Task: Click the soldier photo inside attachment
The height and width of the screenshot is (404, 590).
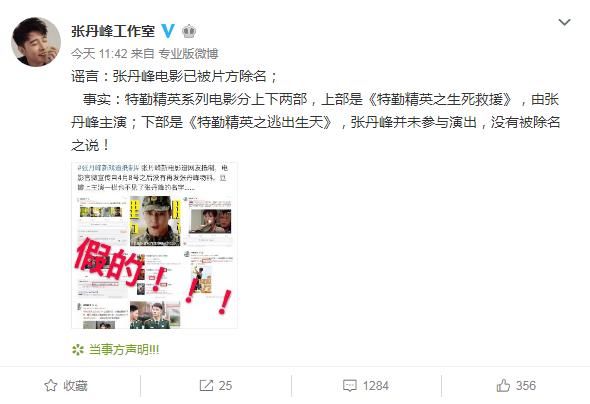Action: pyautogui.click(x=155, y=221)
